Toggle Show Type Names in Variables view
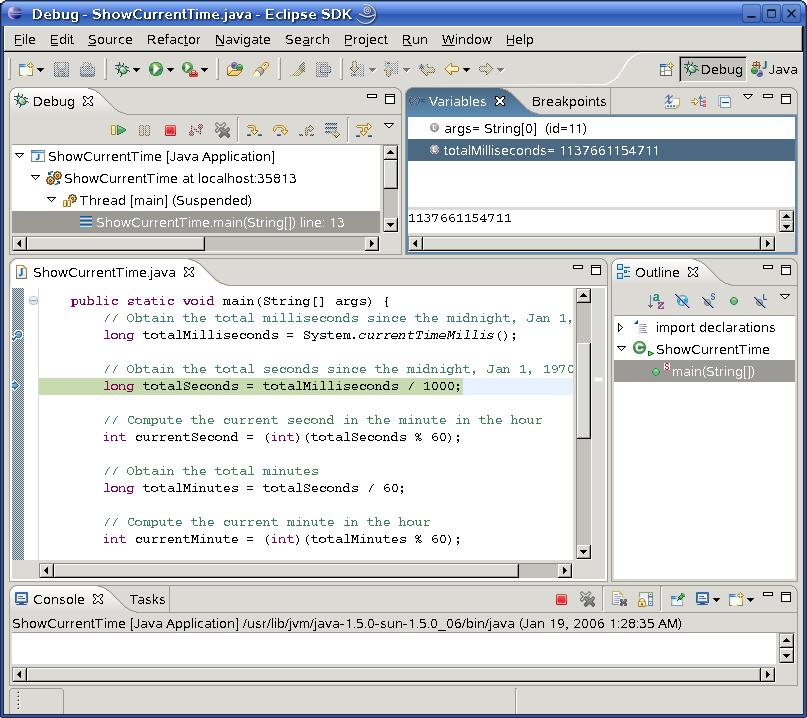807x718 pixels. point(672,101)
